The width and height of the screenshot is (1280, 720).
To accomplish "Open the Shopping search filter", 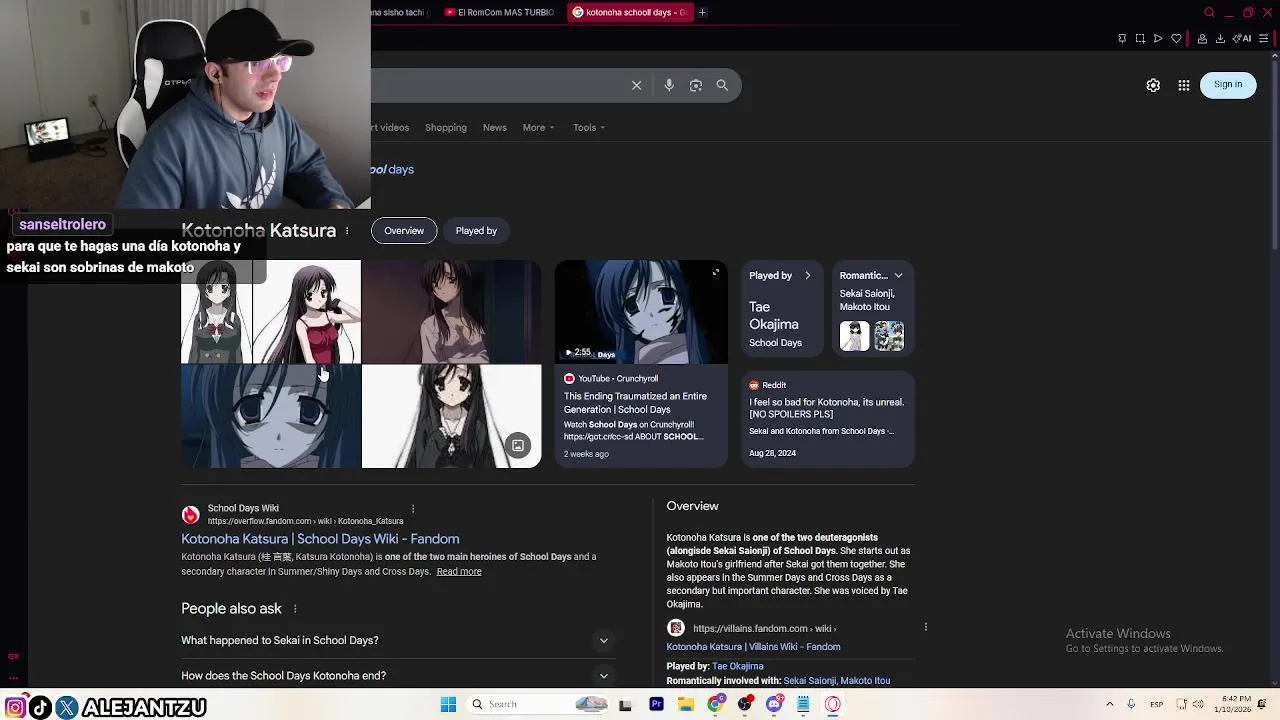I will (x=446, y=127).
